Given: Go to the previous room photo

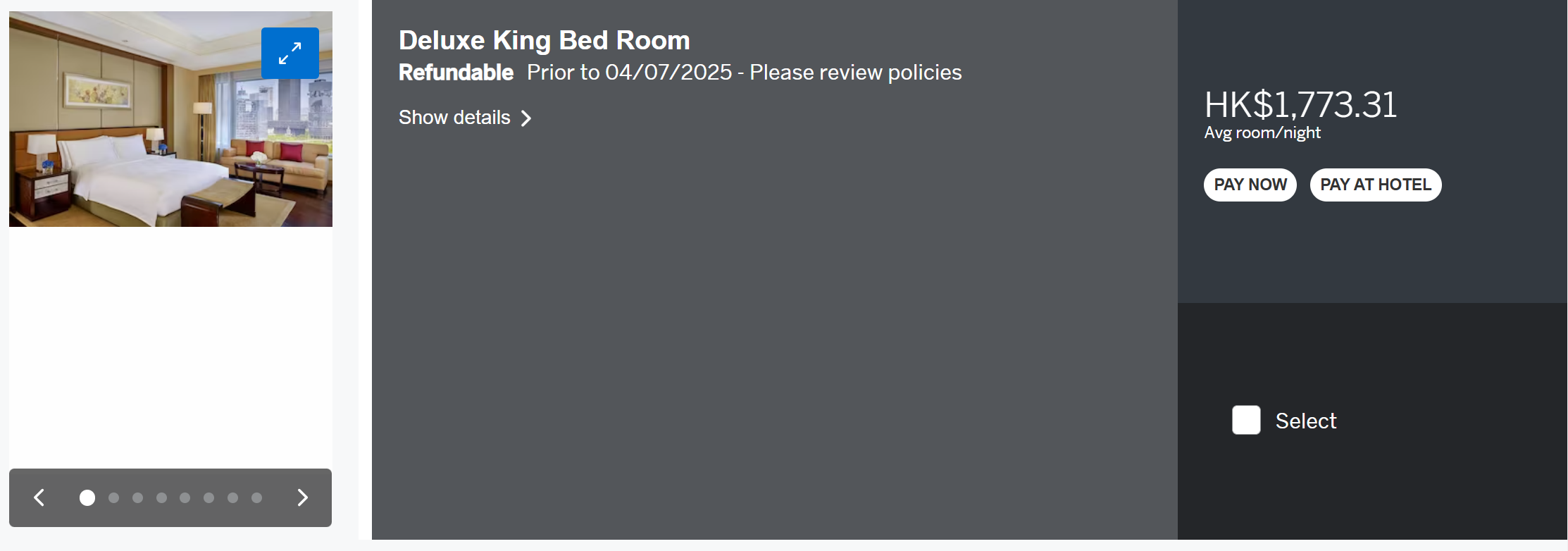Looking at the screenshot, I should pos(39,497).
